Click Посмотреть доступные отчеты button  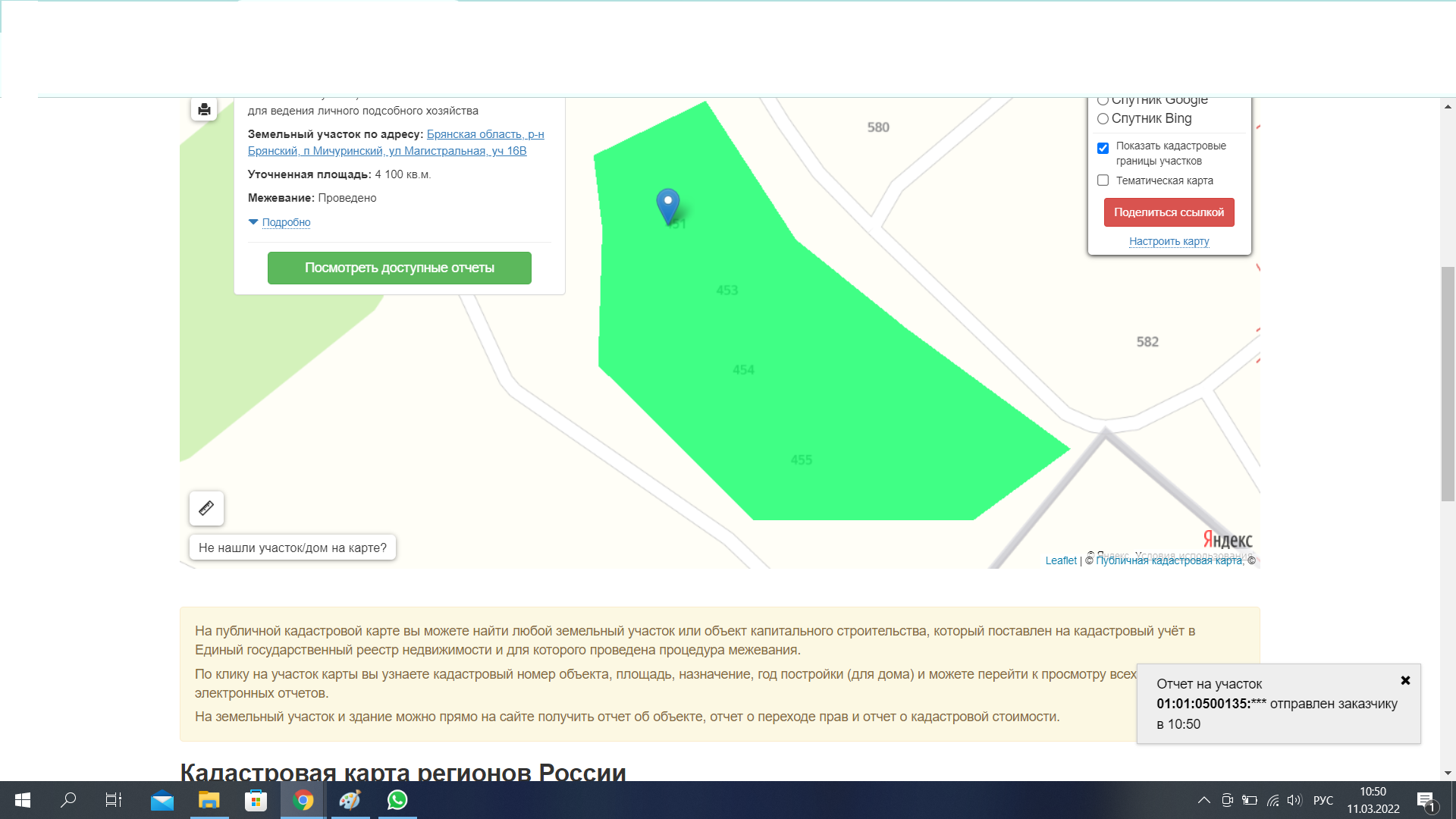pos(399,268)
